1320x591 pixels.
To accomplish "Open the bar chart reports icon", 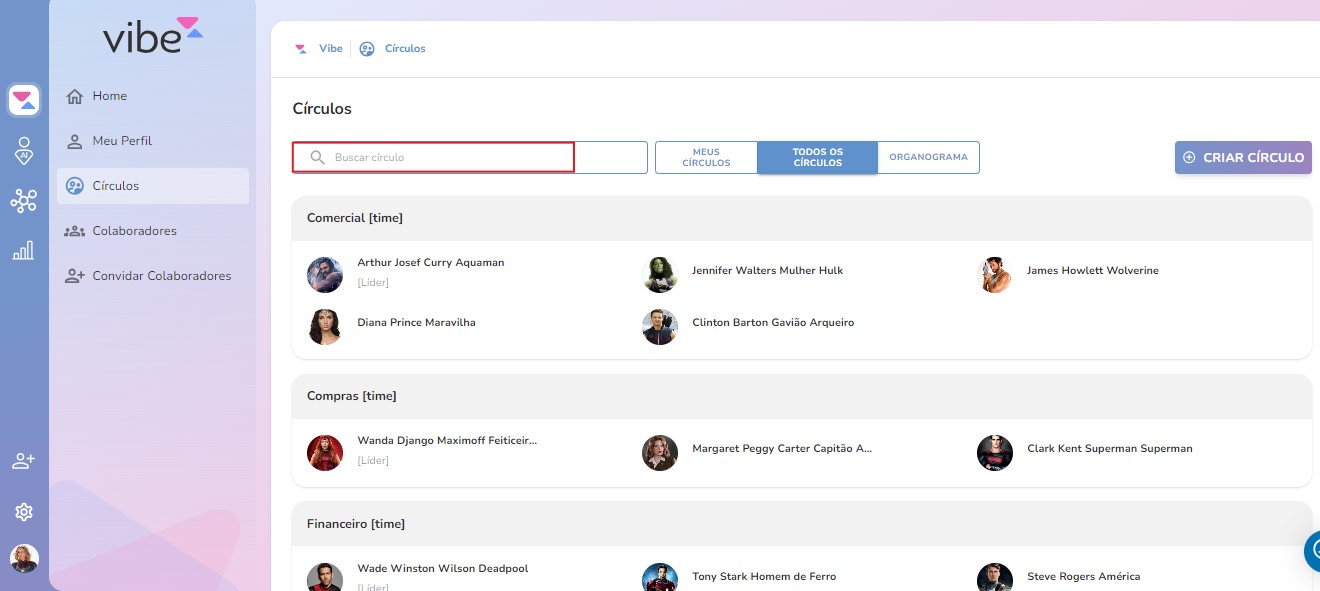I will [24, 250].
